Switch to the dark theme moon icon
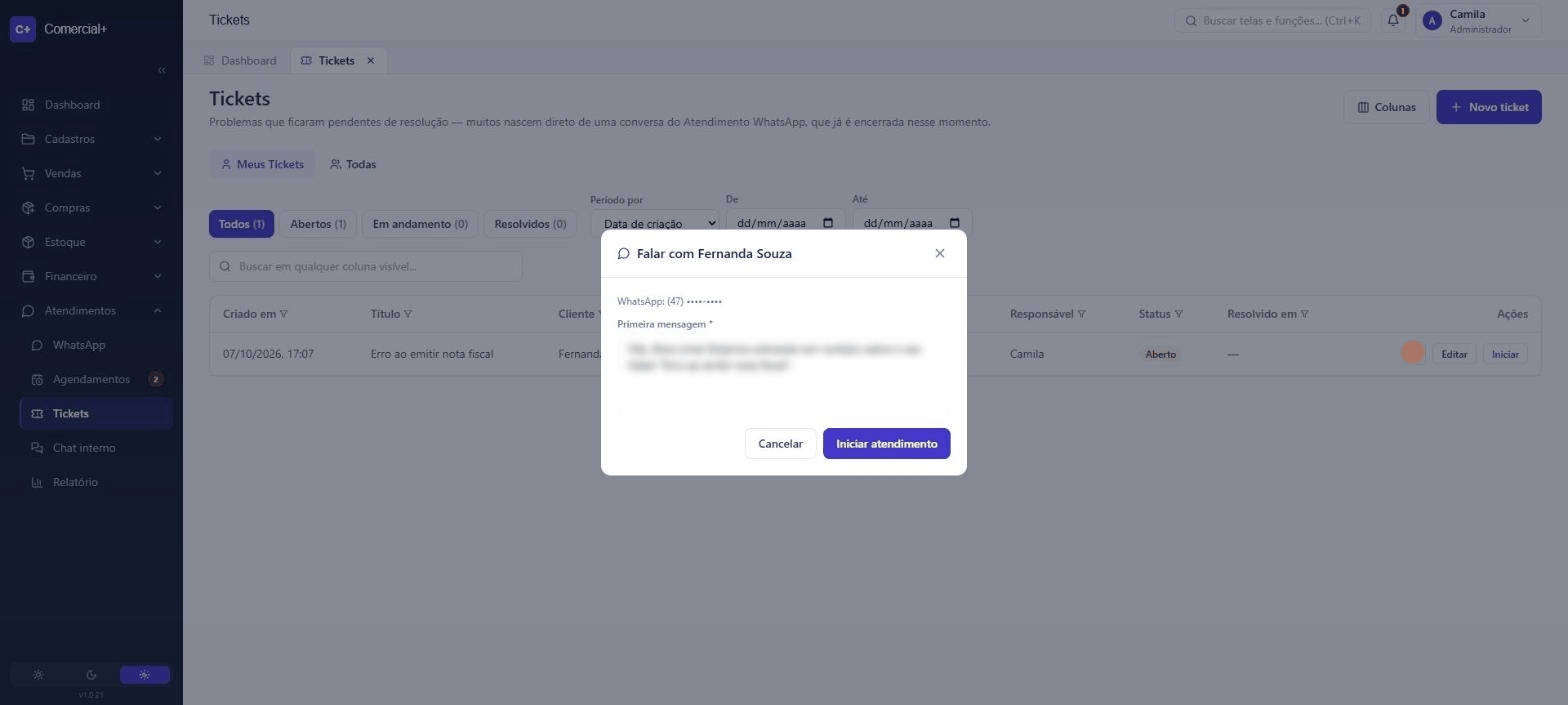The image size is (1568, 705). (x=91, y=675)
